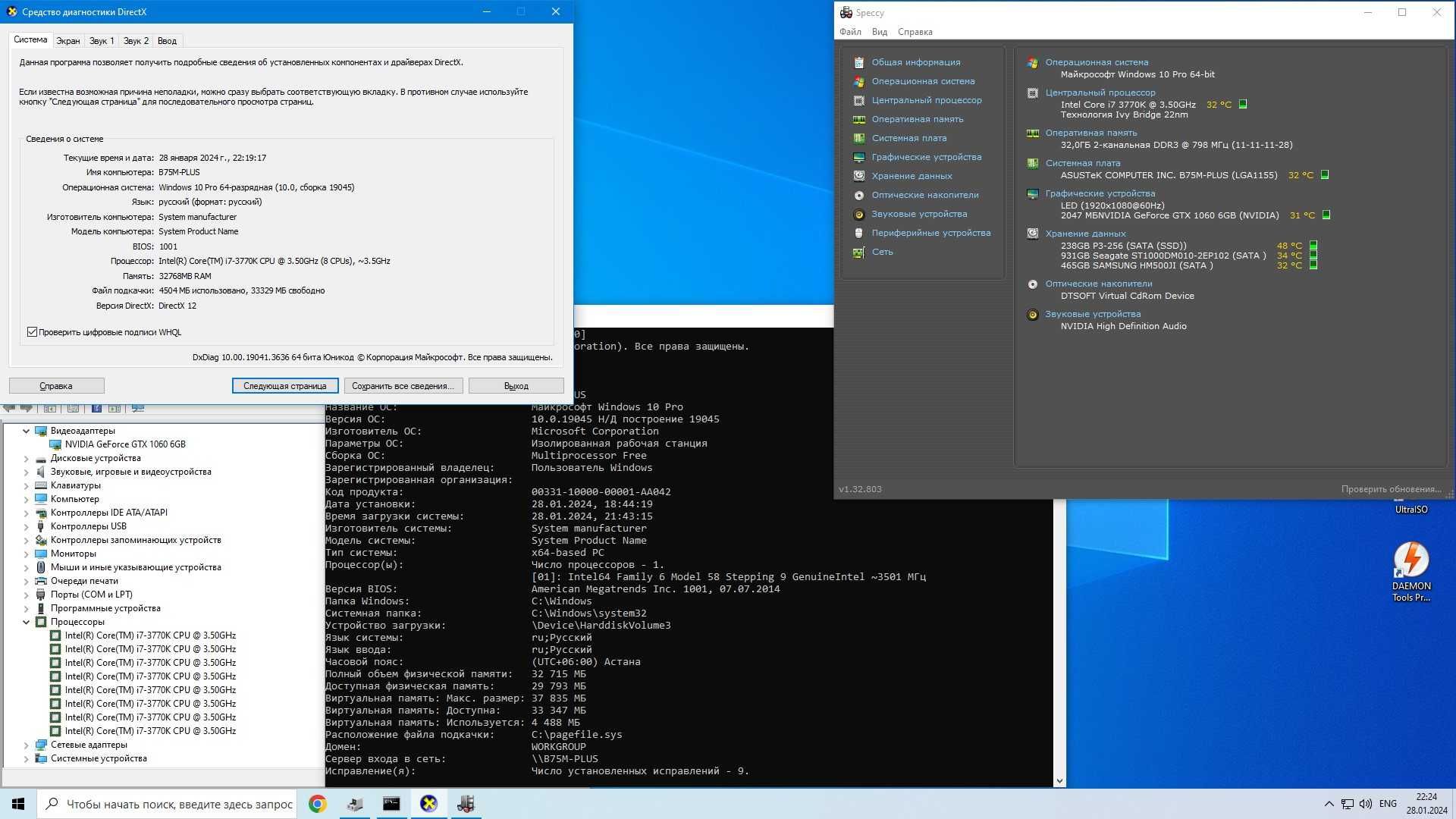Switch to Звук 2 tab in DxDiag
This screenshot has height=819, width=1456.
click(x=136, y=41)
